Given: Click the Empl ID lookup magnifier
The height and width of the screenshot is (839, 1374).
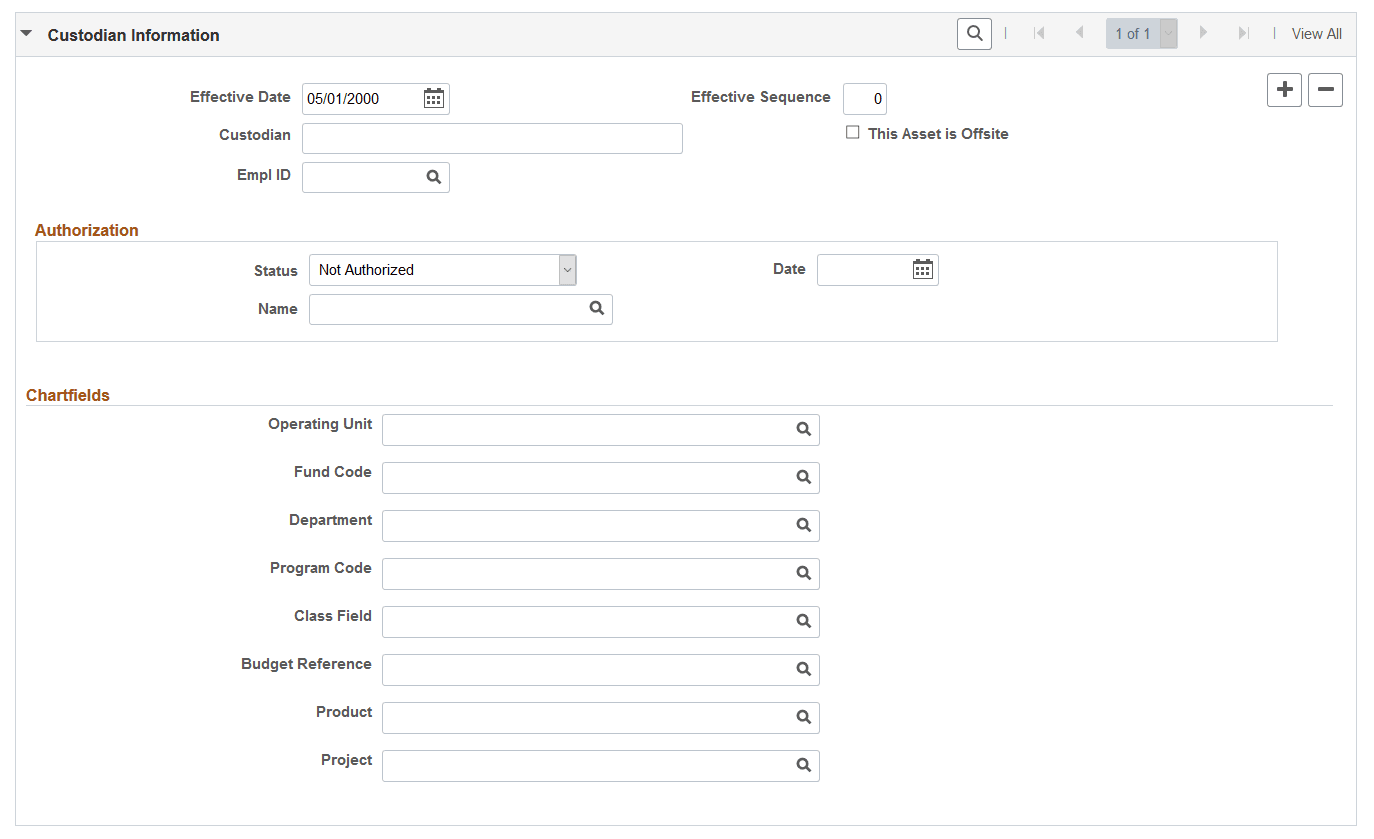Looking at the screenshot, I should tap(433, 176).
